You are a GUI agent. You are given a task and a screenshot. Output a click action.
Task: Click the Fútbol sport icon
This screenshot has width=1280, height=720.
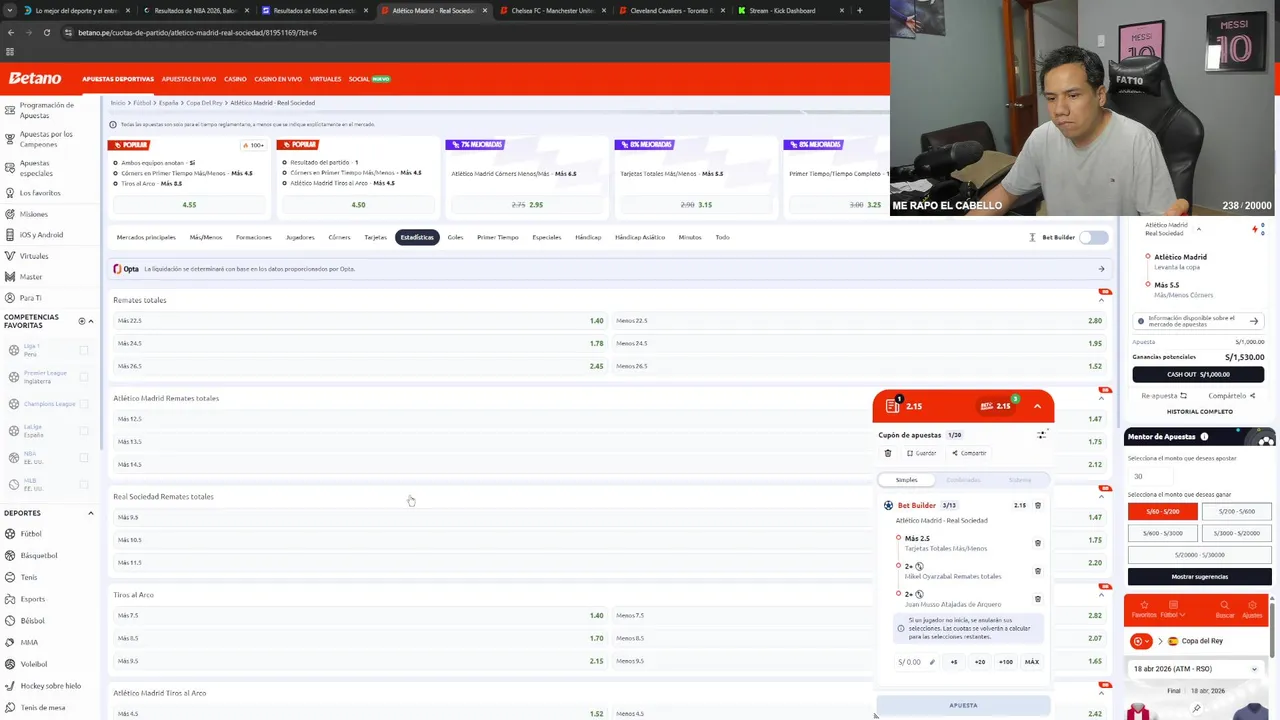coord(10,534)
